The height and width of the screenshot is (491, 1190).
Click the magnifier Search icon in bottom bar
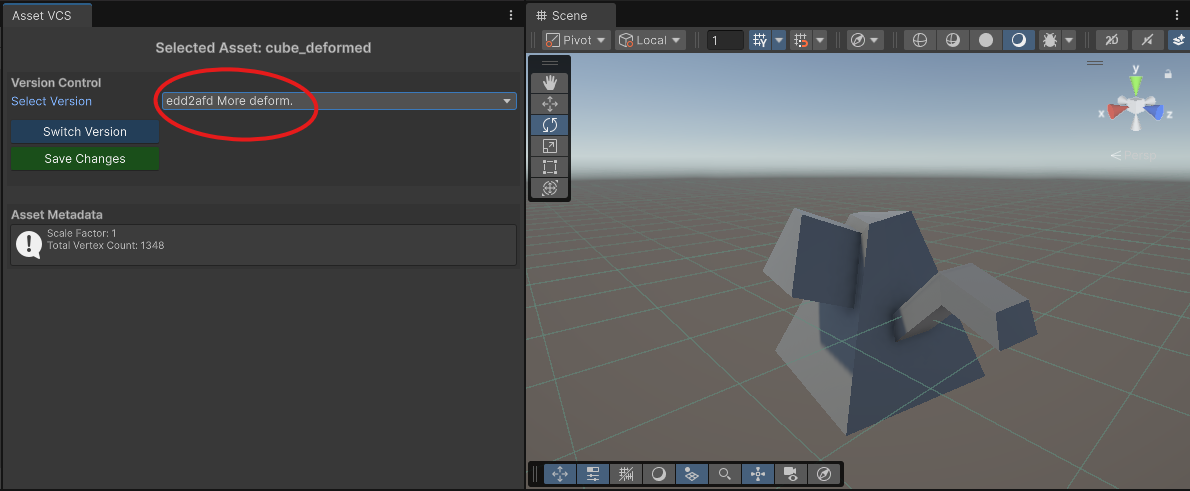tap(725, 474)
